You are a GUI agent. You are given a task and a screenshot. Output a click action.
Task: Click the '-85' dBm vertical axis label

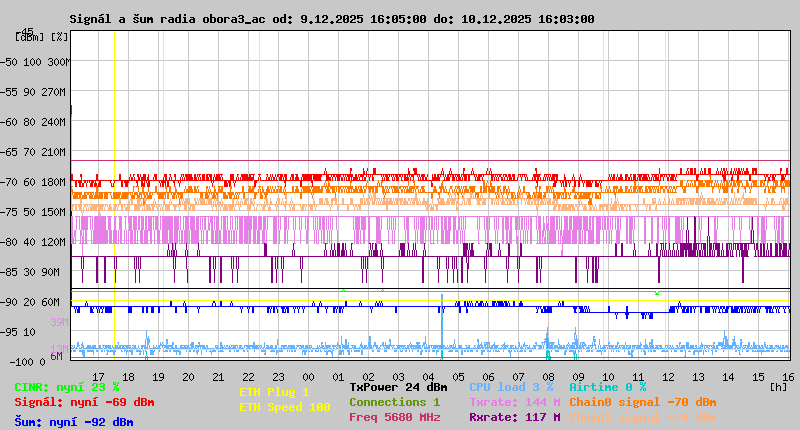(x=9, y=272)
